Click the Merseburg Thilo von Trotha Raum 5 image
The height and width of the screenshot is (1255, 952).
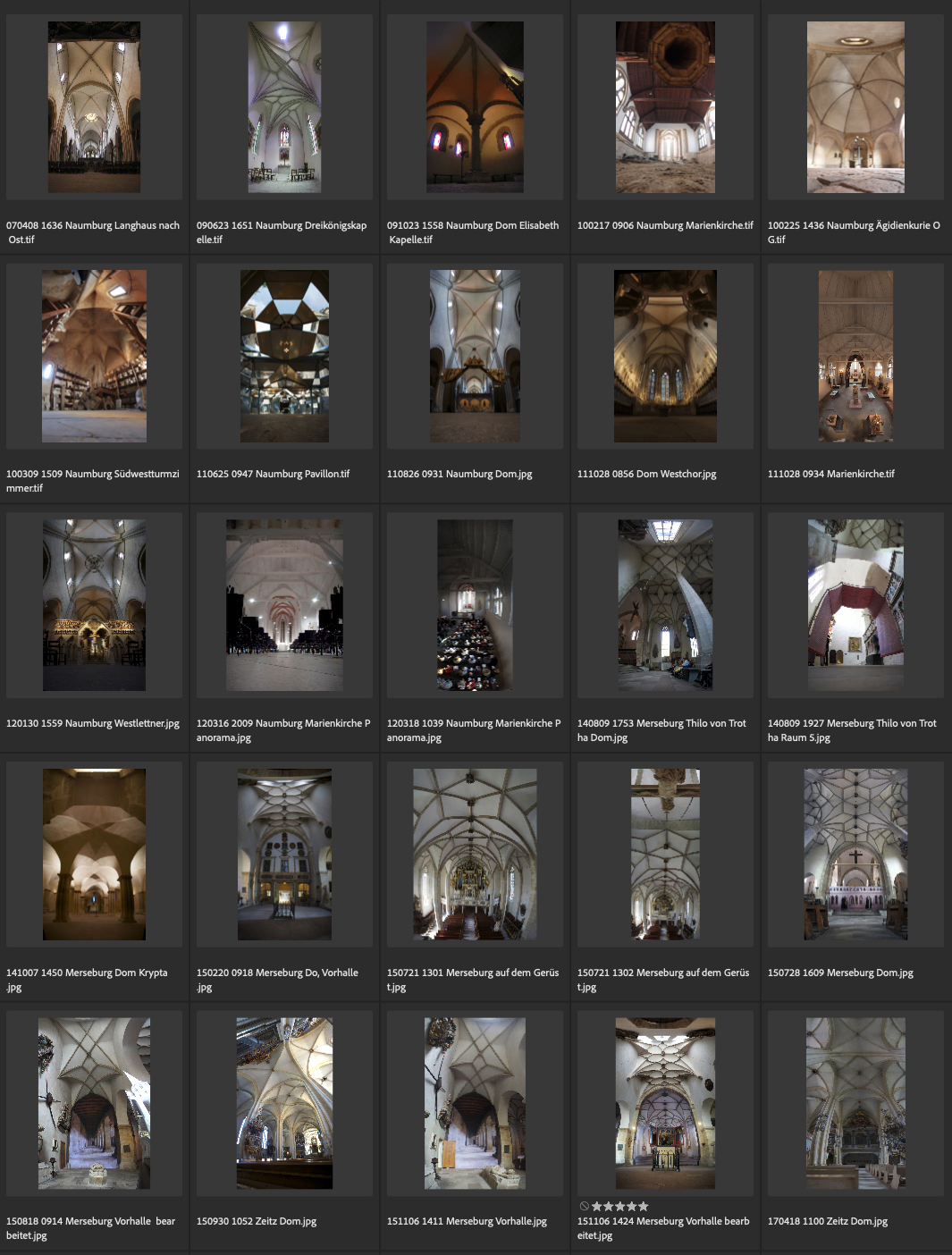[855, 605]
